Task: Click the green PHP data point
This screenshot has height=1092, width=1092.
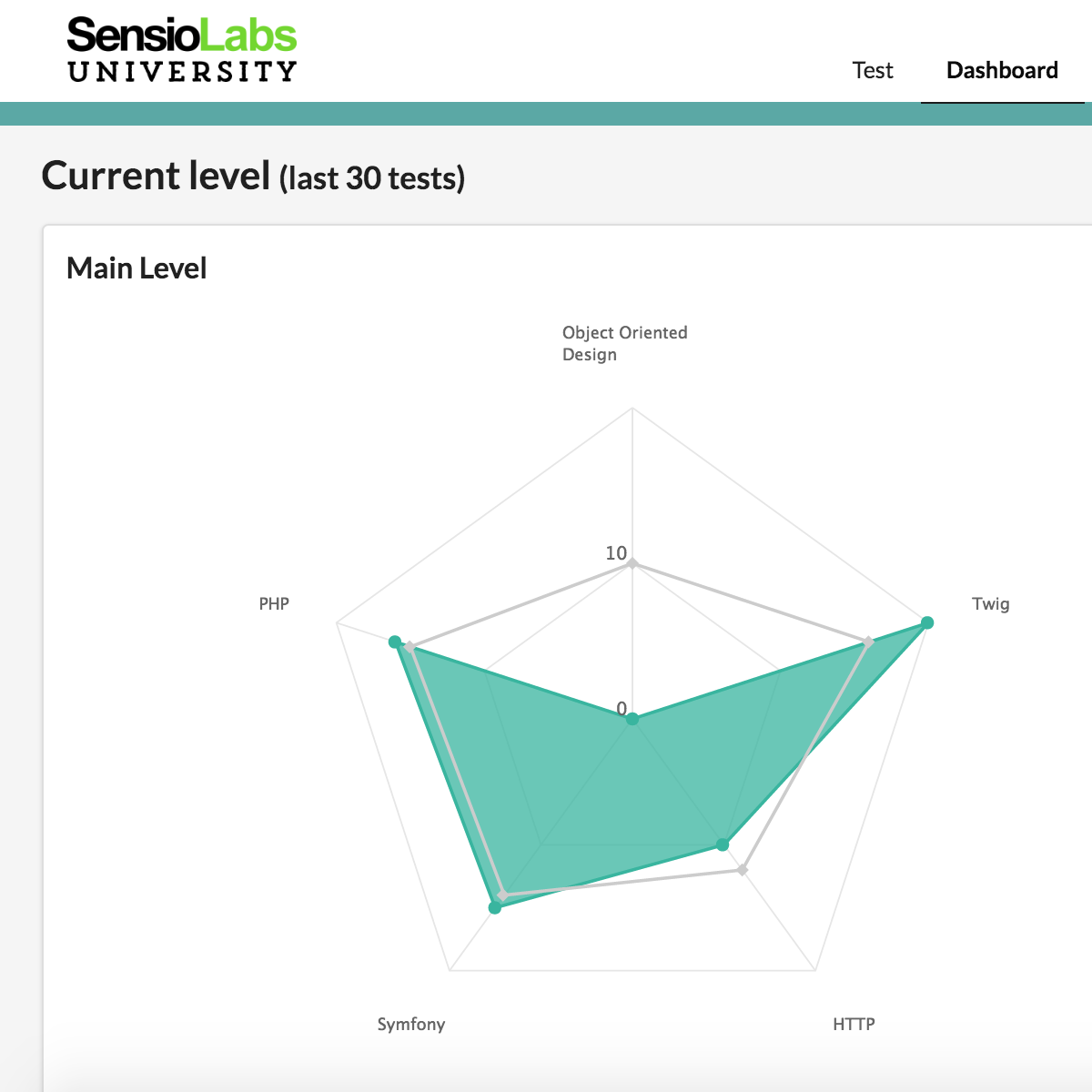Action: 395,642
